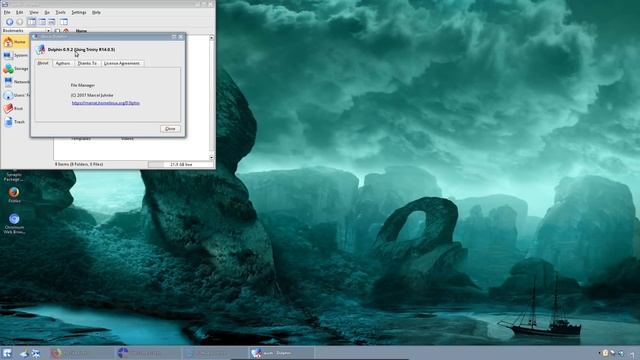This screenshot has width=640, height=360.
Task: Click the scroll up arrow in the file view
Action: 211,38
